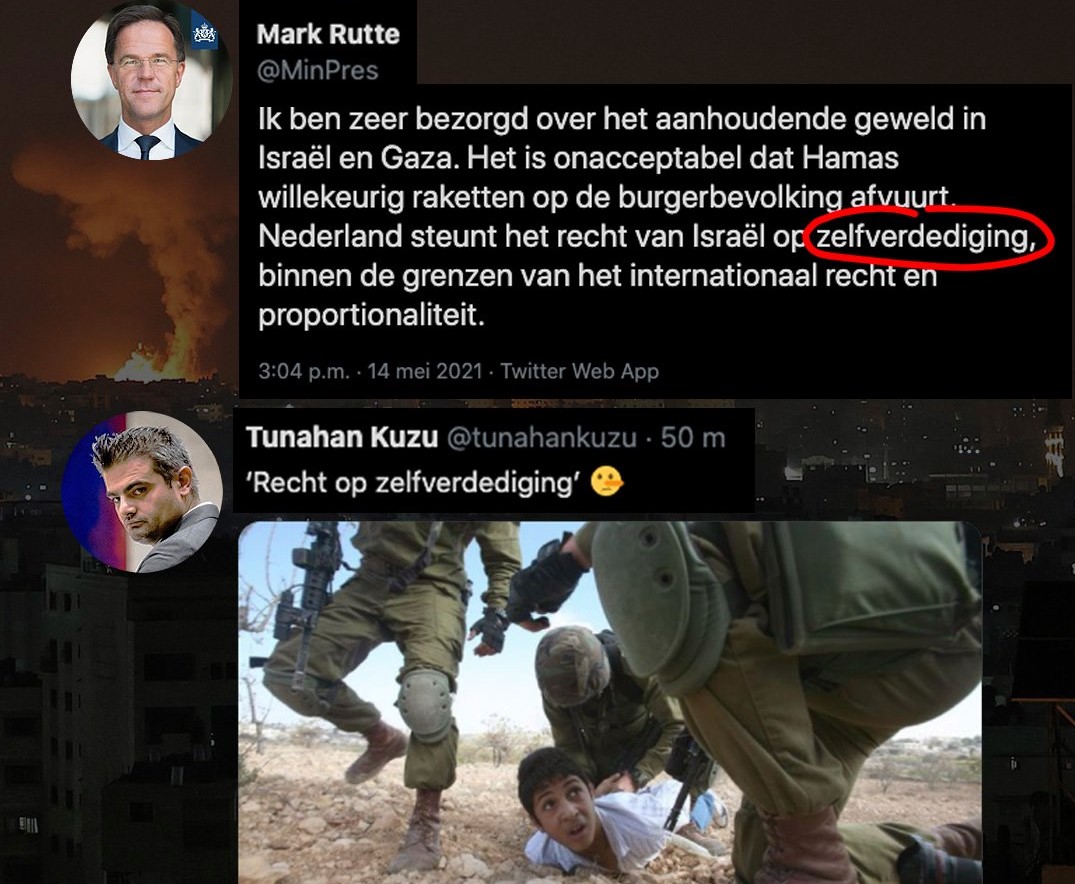1075x884 pixels.
Task: Open the 50 m relative timestamp
Action: pyautogui.click(x=693, y=438)
